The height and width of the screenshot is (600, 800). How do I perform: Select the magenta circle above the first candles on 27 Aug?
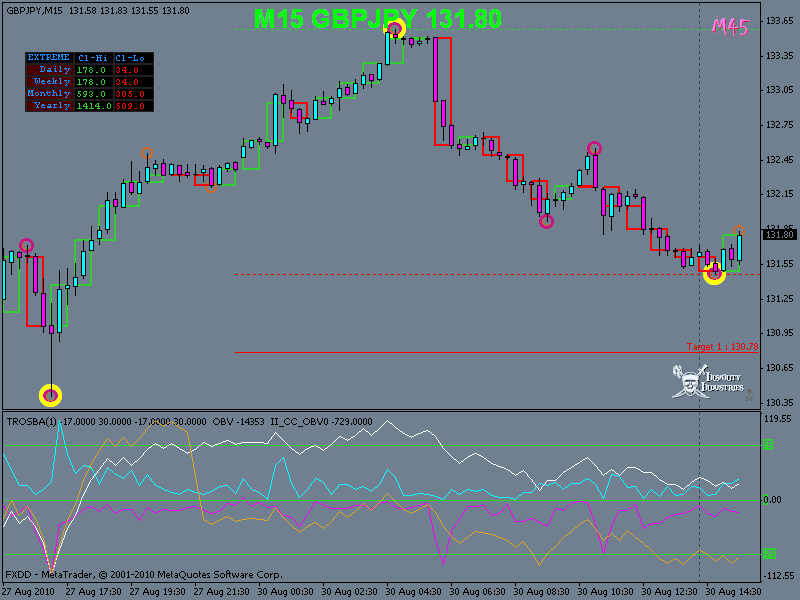tap(27, 245)
